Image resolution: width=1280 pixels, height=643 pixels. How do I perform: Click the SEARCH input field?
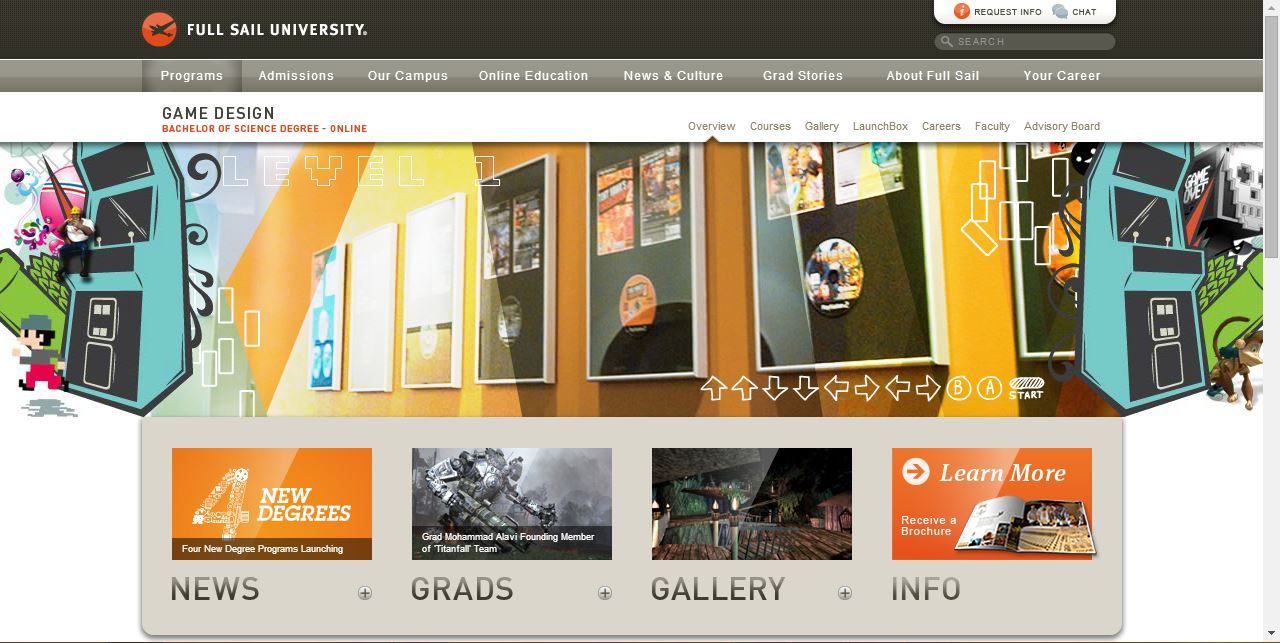(x=1025, y=41)
